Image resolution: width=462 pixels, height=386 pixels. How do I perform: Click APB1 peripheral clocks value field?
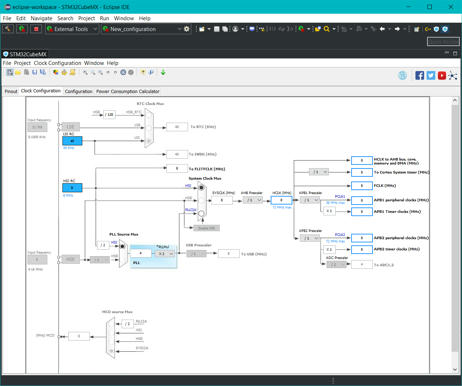(x=362, y=200)
